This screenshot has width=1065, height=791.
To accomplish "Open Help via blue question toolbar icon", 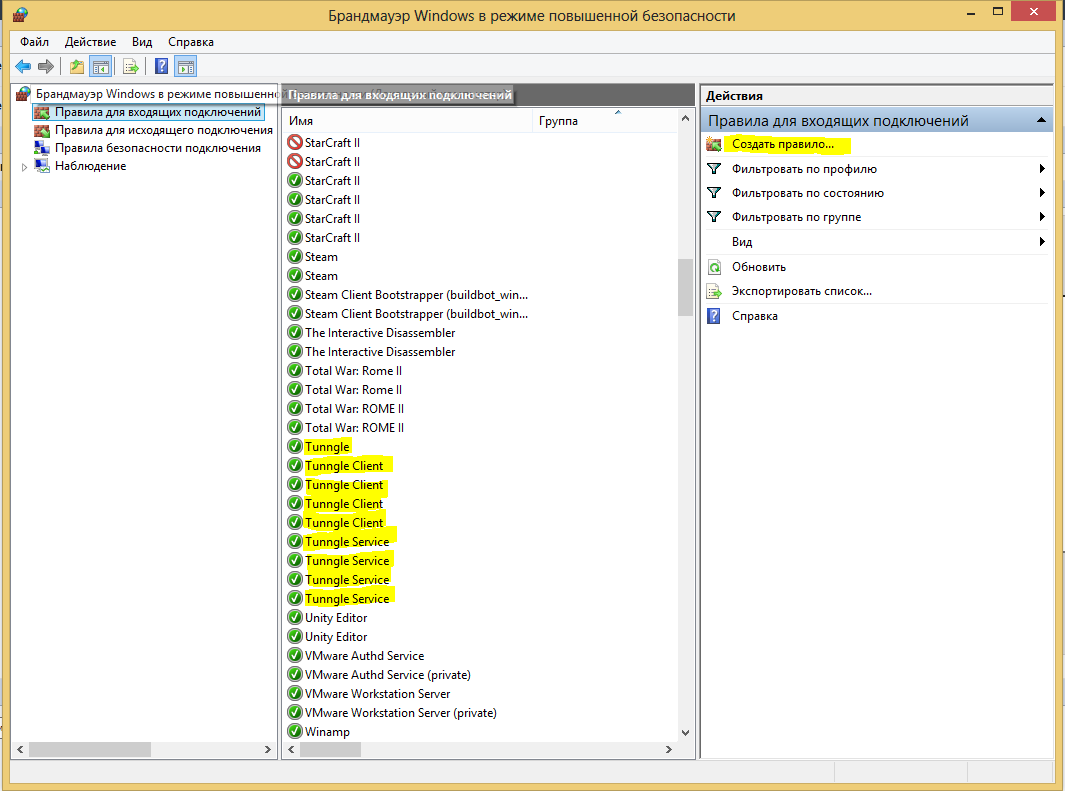I will tap(162, 67).
